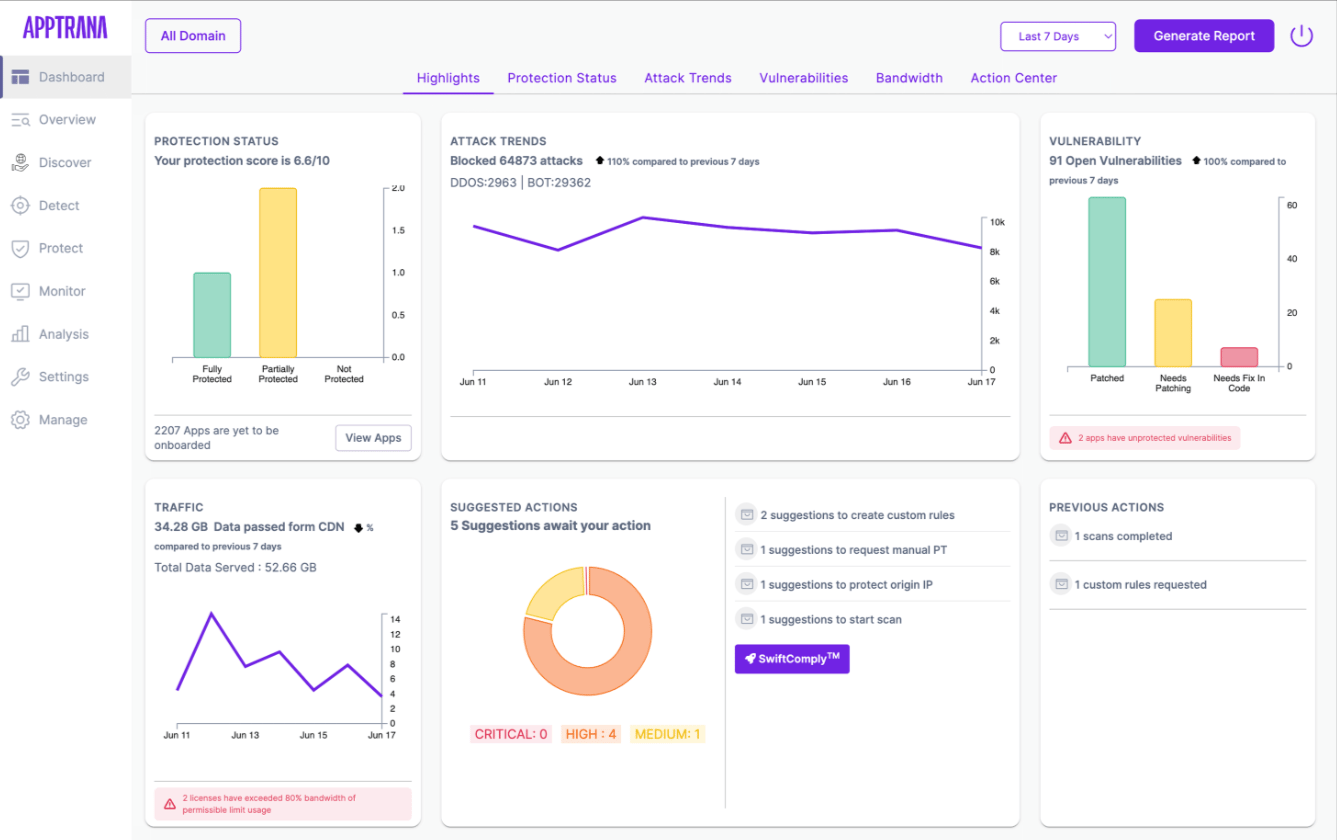Click the Overview search-list icon
Screen dimensions: 1337x840
click(20, 120)
